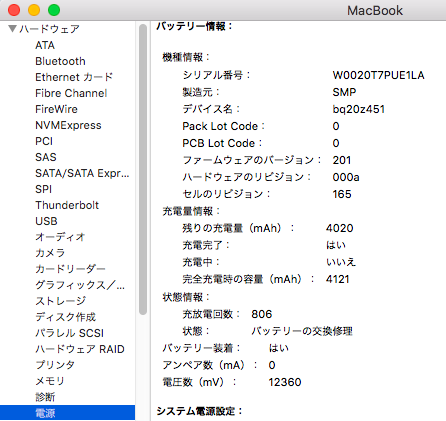Choose ディスク作成 entry
This screenshot has width=446, height=421.
coord(66,317)
